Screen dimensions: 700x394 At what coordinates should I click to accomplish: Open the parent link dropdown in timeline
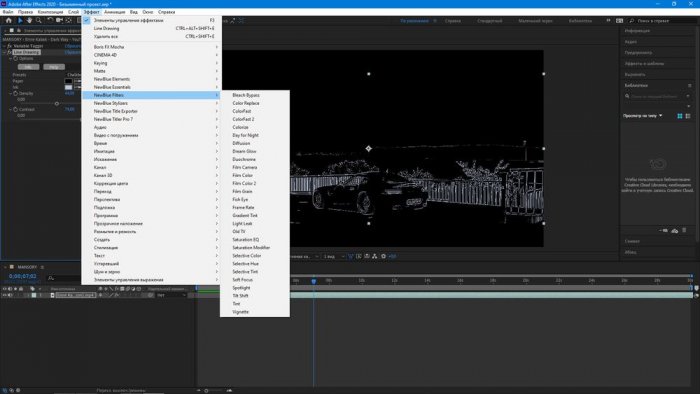[171, 295]
